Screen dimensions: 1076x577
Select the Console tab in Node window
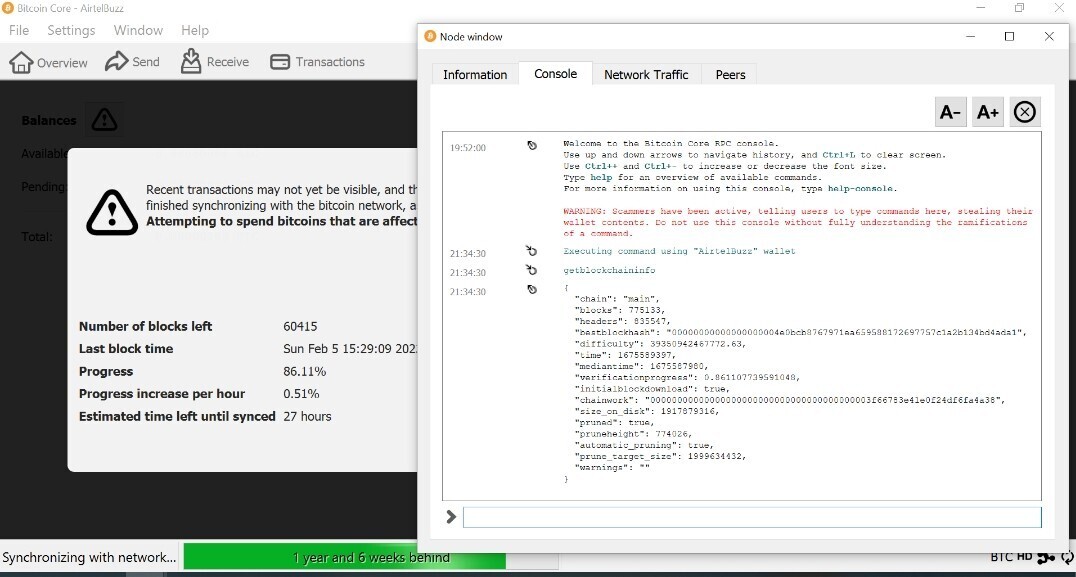click(555, 73)
